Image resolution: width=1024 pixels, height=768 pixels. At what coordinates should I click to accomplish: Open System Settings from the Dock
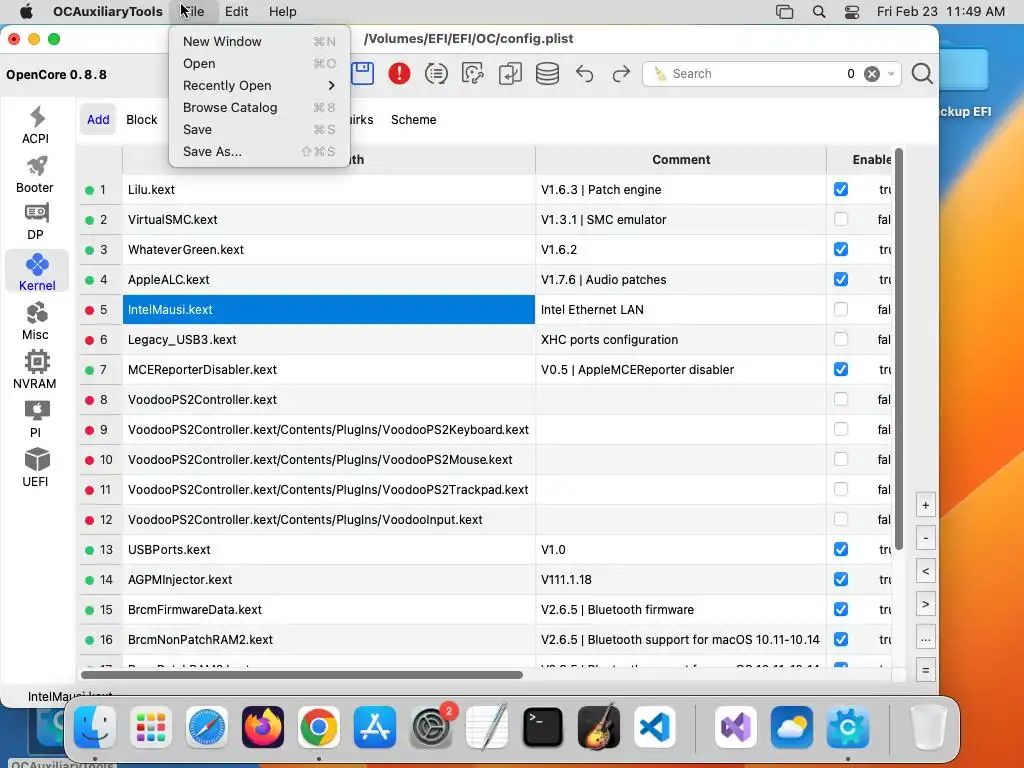tap(431, 726)
